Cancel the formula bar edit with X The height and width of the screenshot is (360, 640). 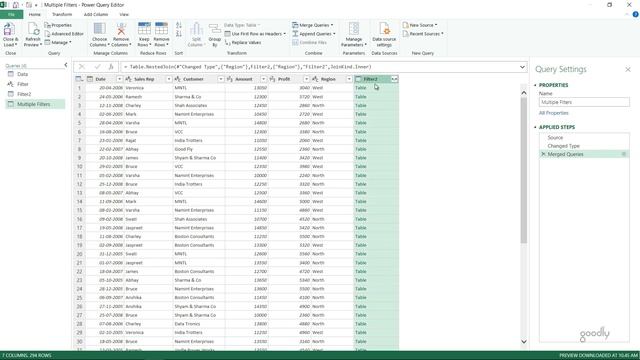click(82, 67)
